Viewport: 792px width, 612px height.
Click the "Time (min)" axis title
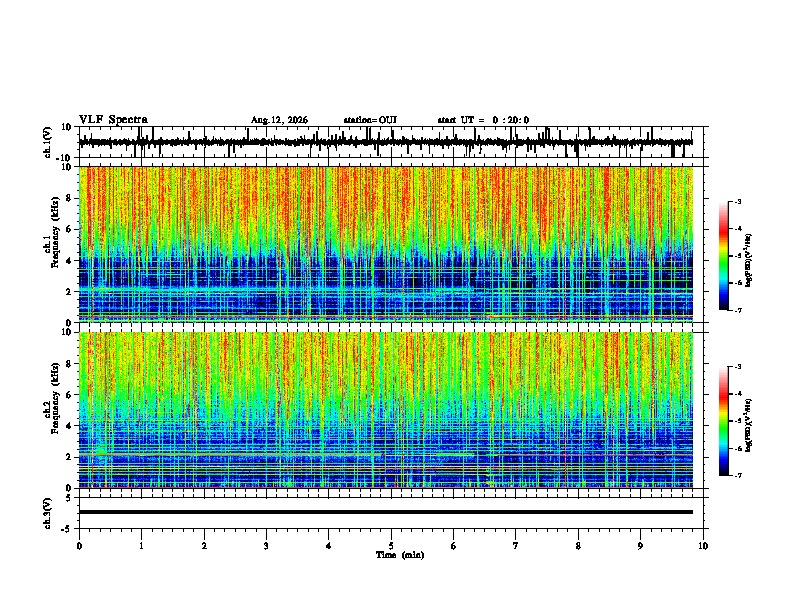400,555
